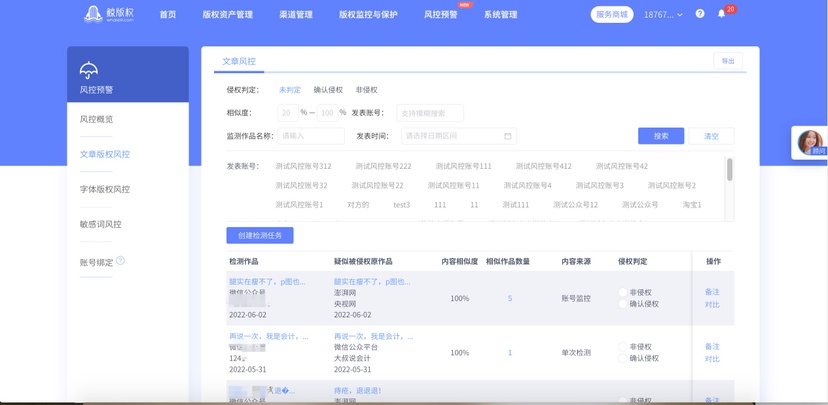Viewport: 828px width, 405px height.
Task: Mark 单次检测 row as 确认侵权
Action: point(623,358)
